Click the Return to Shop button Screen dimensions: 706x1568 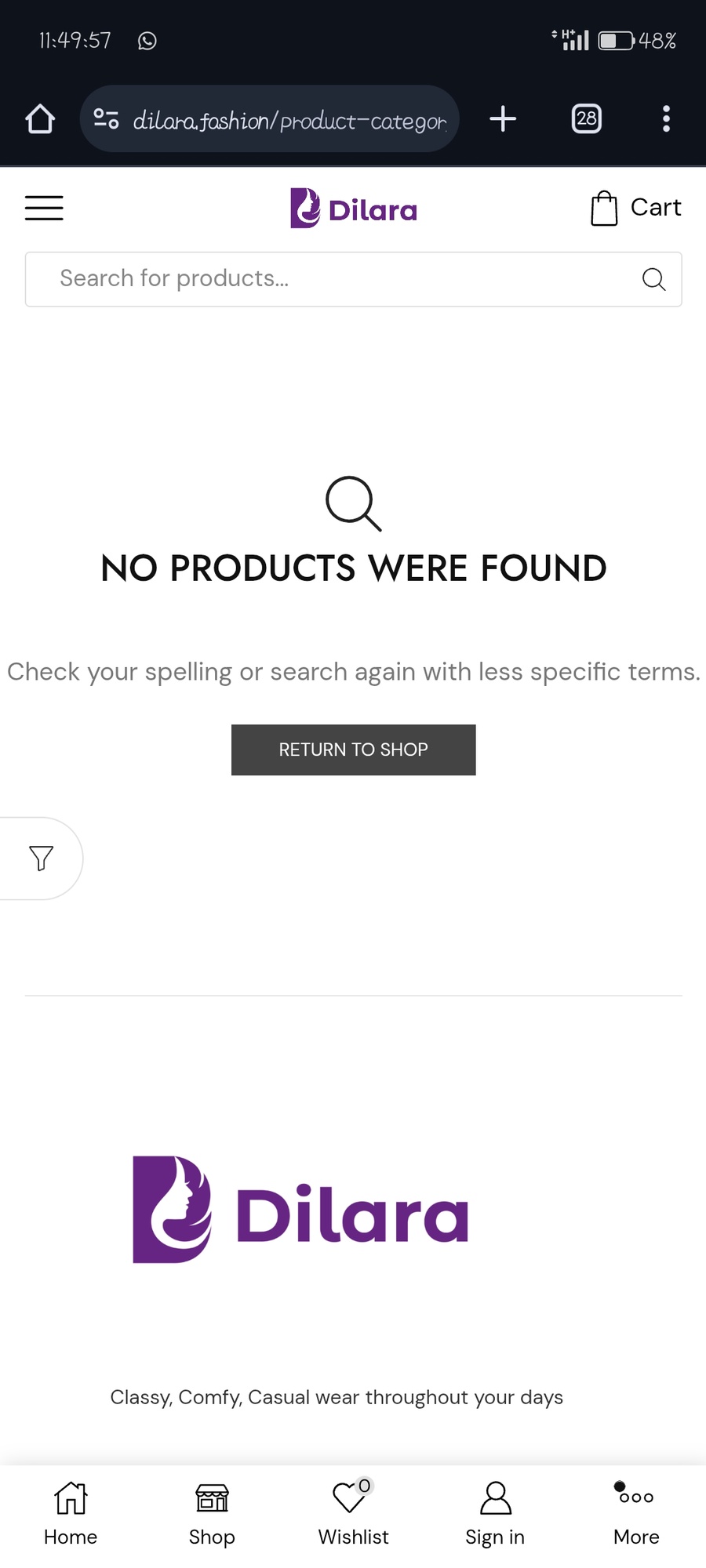pyautogui.click(x=354, y=750)
